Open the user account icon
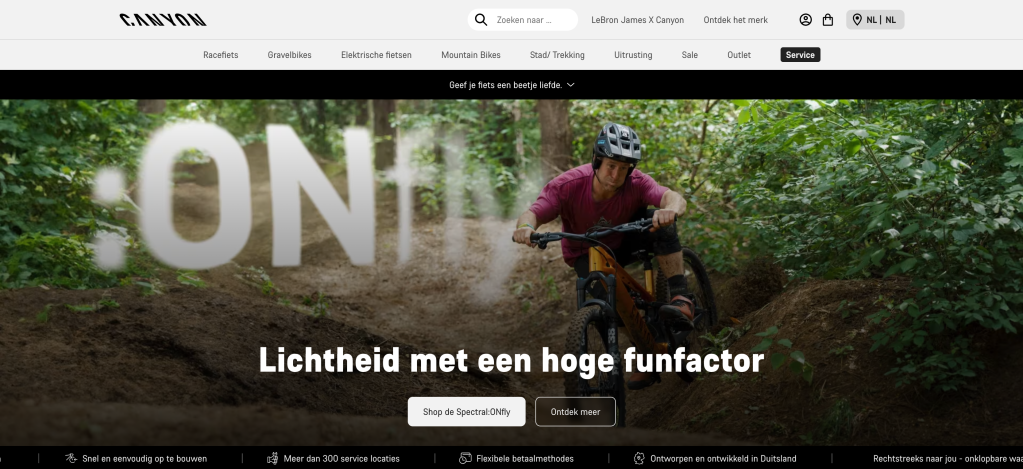The height and width of the screenshot is (469, 1023). [x=806, y=20]
